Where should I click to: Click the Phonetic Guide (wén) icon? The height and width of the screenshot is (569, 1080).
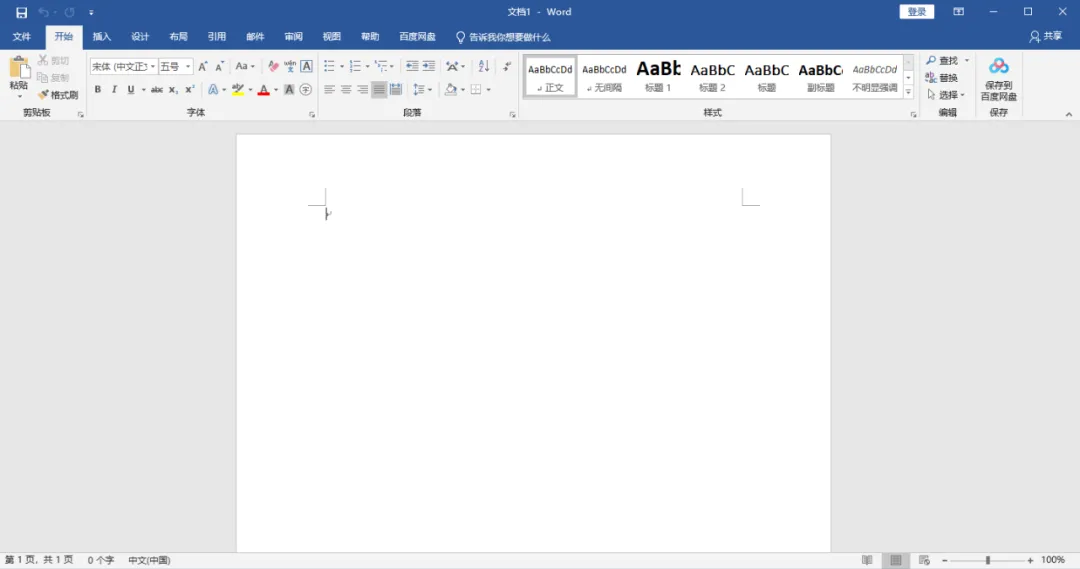(290, 66)
